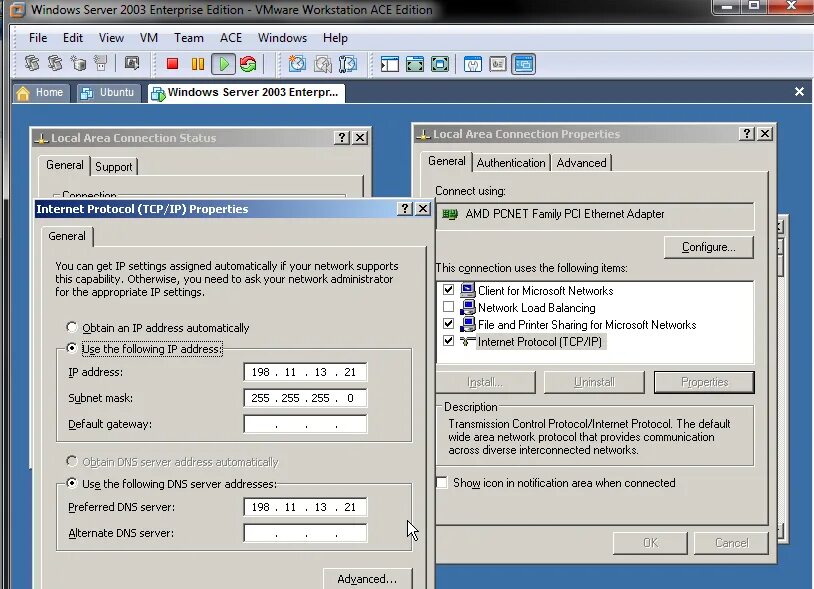Viewport: 814px width, 589px height.
Task: Switch to the Ubuntu VM tab
Action: point(108,93)
